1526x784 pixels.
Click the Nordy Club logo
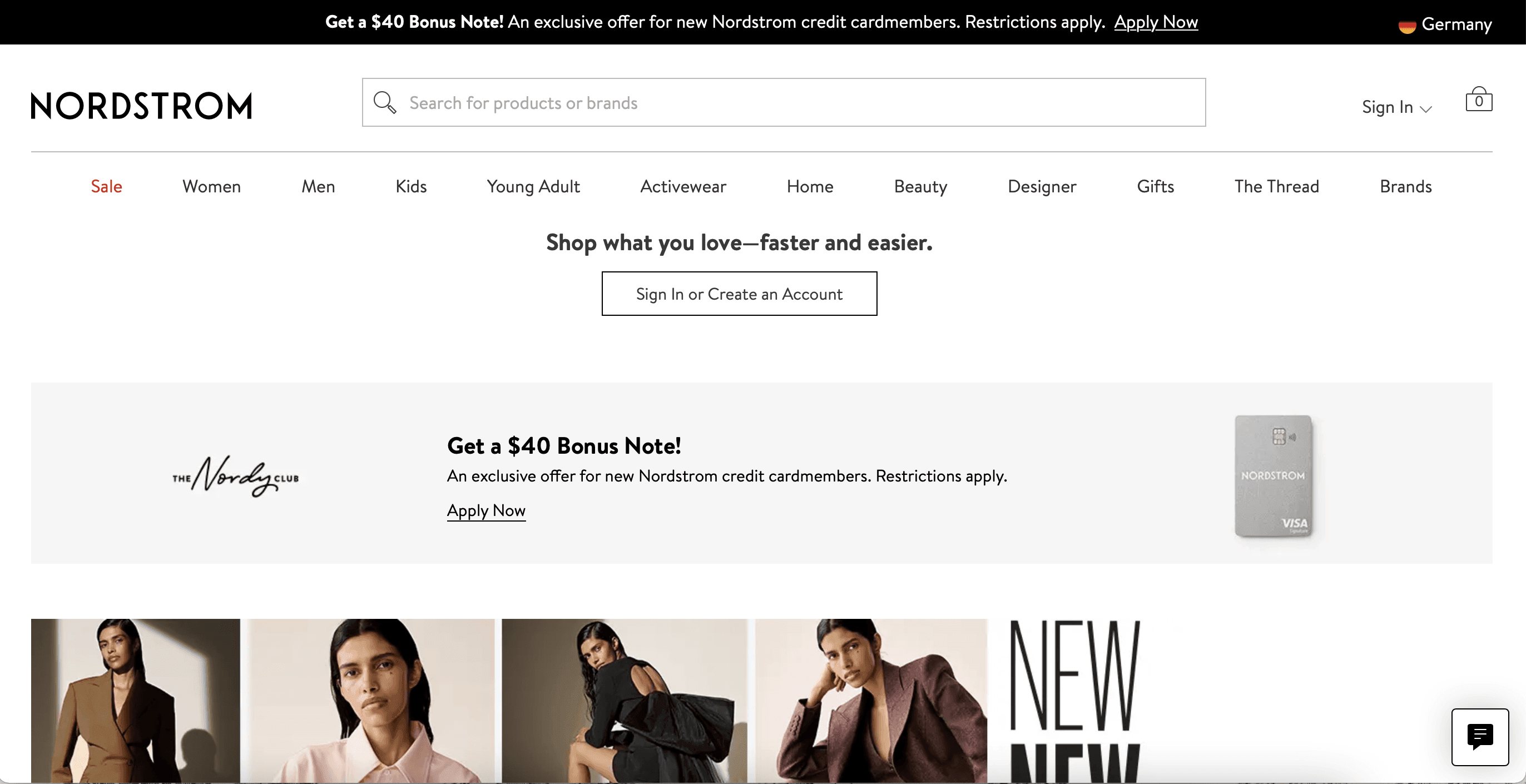point(236,475)
